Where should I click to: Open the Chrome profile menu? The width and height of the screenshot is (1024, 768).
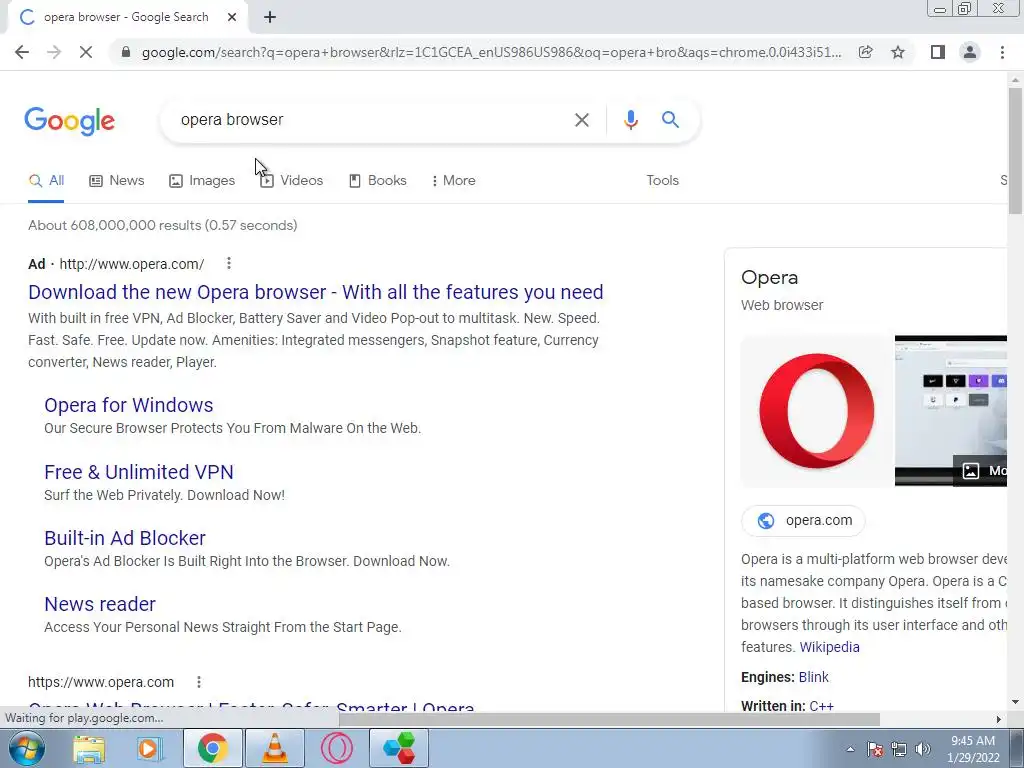pos(970,52)
